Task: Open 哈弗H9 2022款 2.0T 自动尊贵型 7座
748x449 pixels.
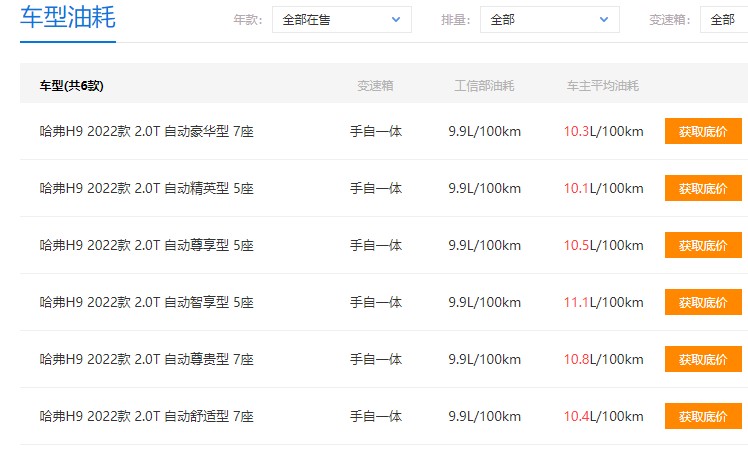Action: pyautogui.click(x=146, y=359)
